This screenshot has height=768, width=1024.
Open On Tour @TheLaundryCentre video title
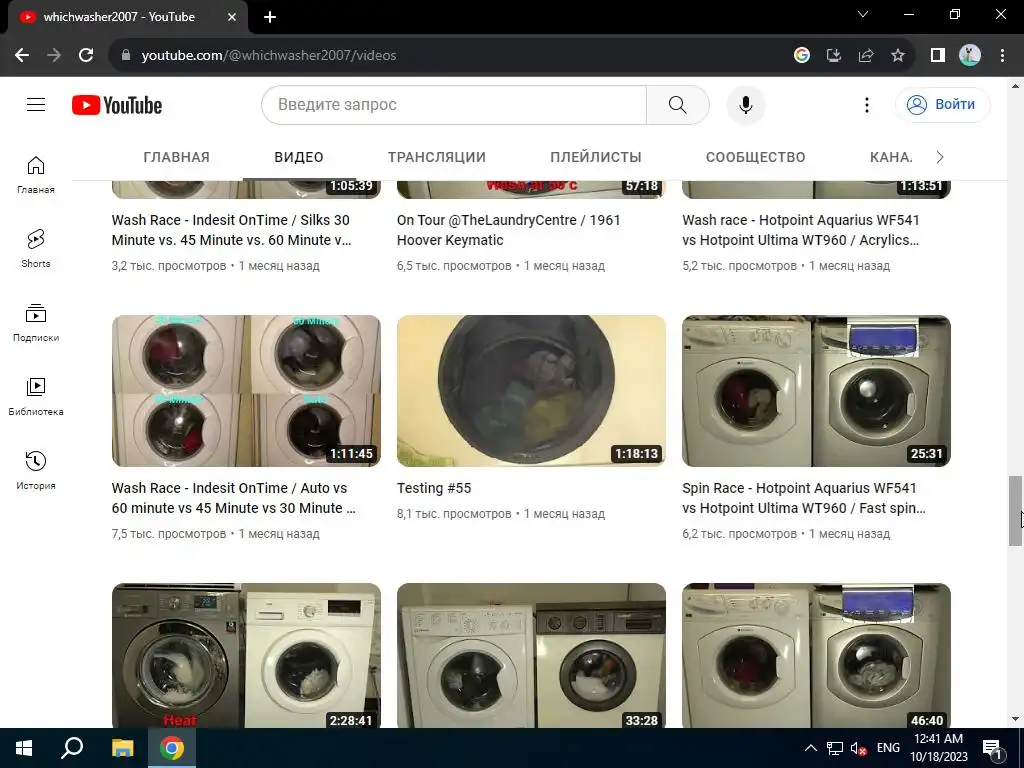(508, 230)
